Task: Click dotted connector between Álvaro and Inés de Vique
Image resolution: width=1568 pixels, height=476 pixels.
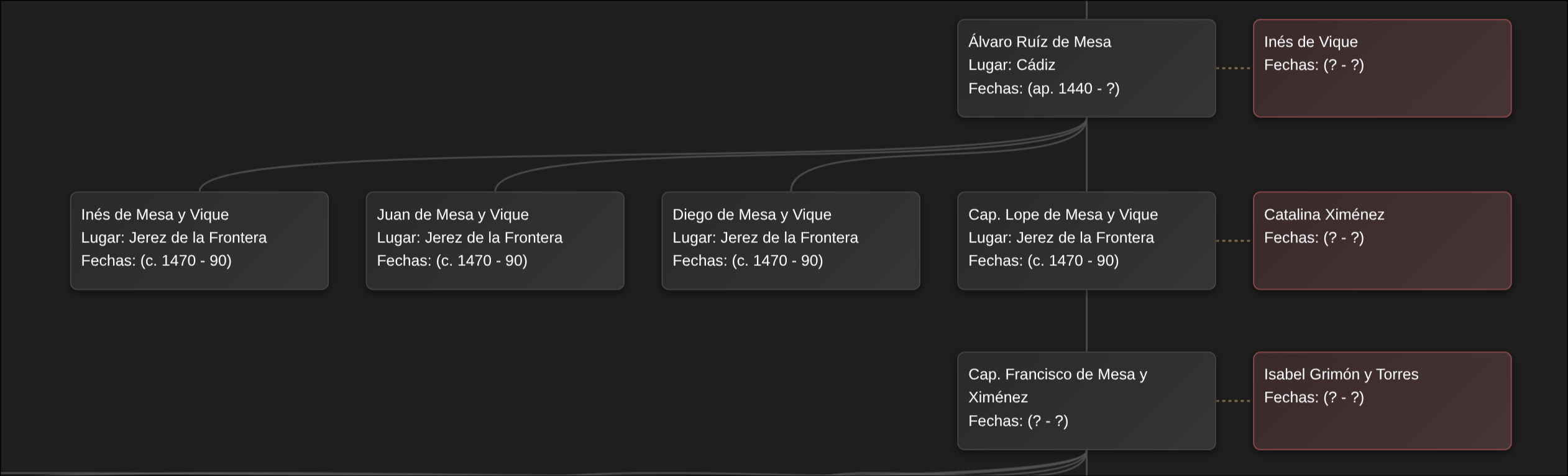Action: [1234, 68]
